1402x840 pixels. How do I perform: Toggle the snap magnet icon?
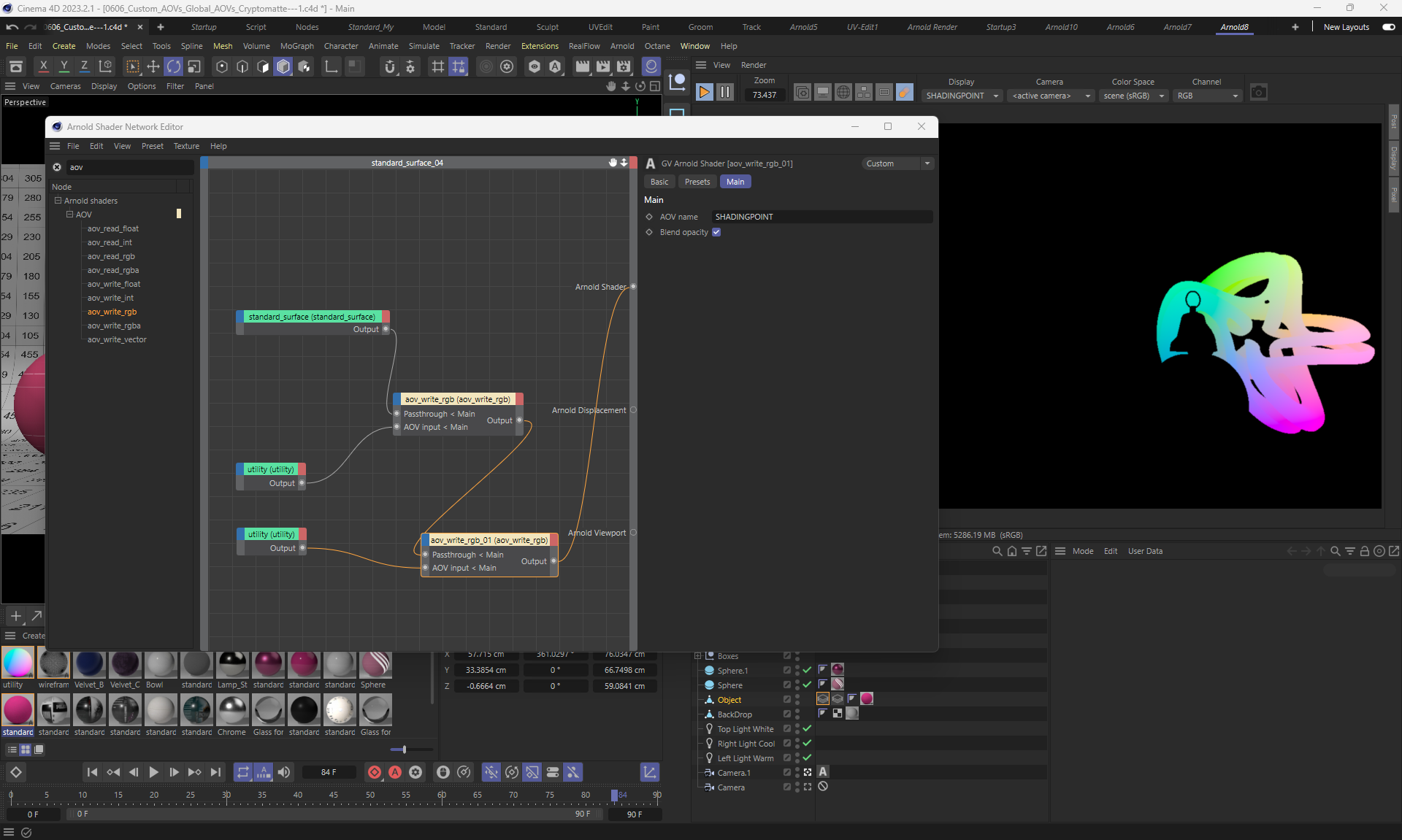(390, 67)
